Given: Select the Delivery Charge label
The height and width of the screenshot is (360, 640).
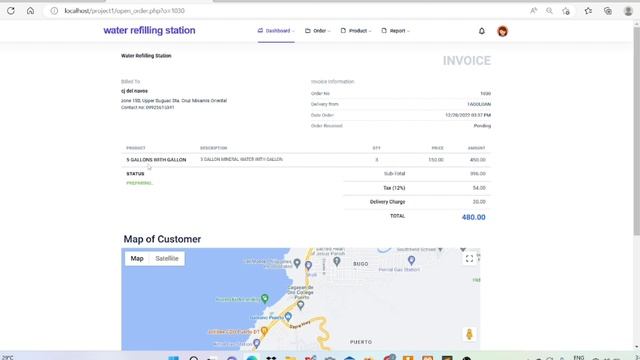Looking at the screenshot, I should (387, 202).
